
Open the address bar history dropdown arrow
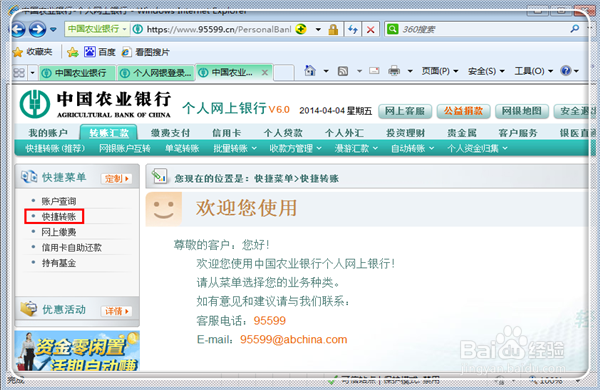pyautogui.click(x=318, y=29)
